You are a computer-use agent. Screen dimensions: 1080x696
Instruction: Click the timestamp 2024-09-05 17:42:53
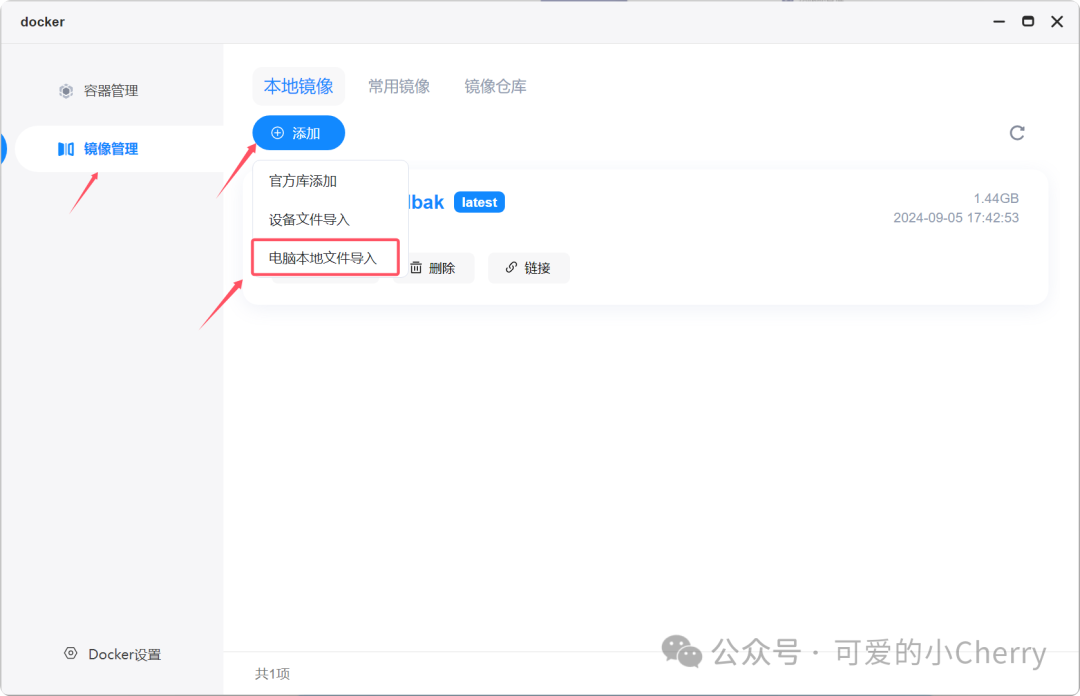(x=956, y=218)
